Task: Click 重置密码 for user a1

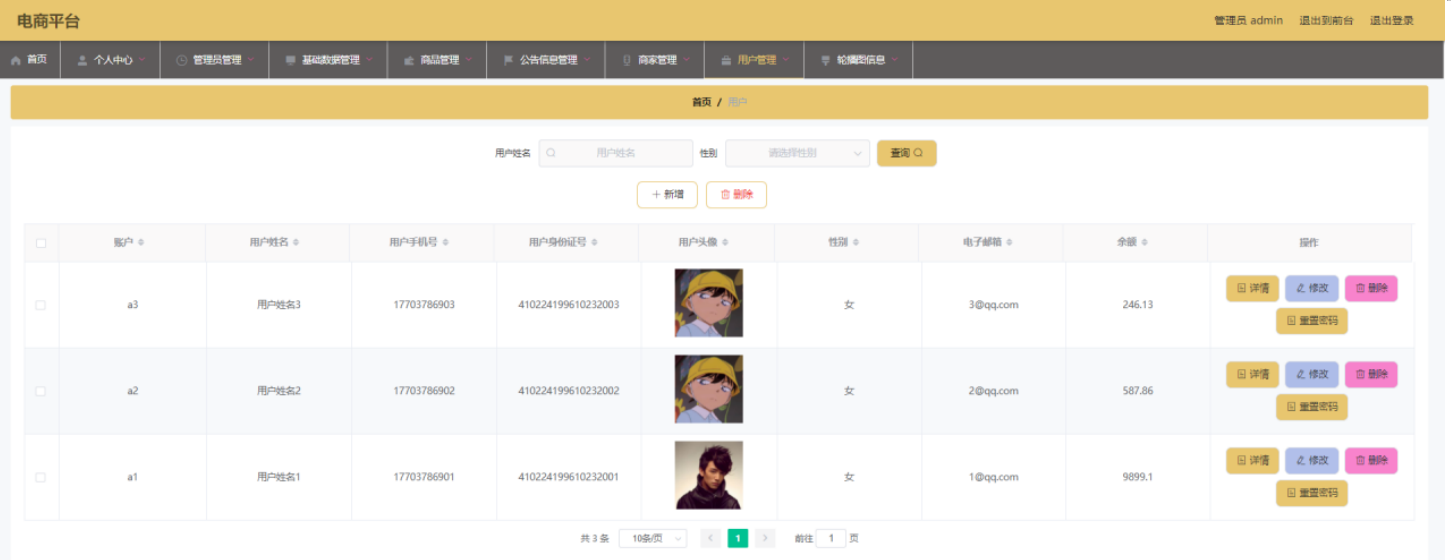Action: pos(1311,493)
